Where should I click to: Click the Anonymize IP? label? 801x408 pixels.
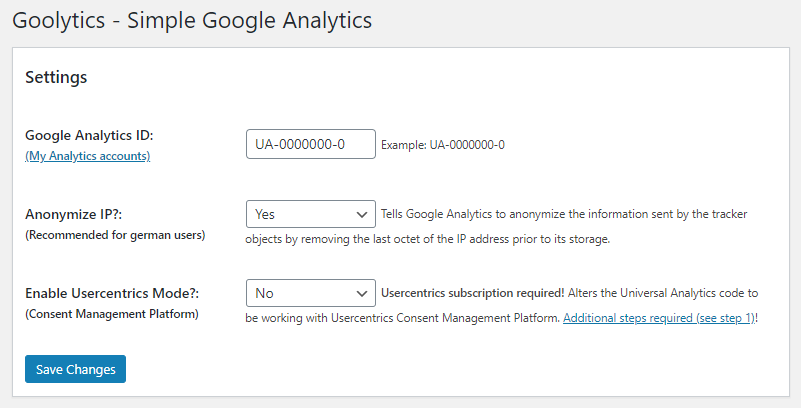point(74,214)
